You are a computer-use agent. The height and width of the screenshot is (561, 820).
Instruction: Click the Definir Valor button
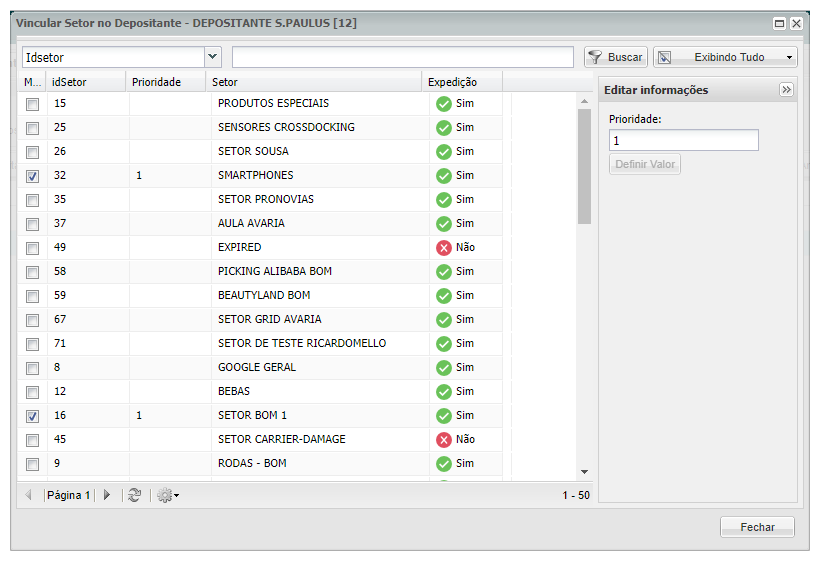(645, 164)
